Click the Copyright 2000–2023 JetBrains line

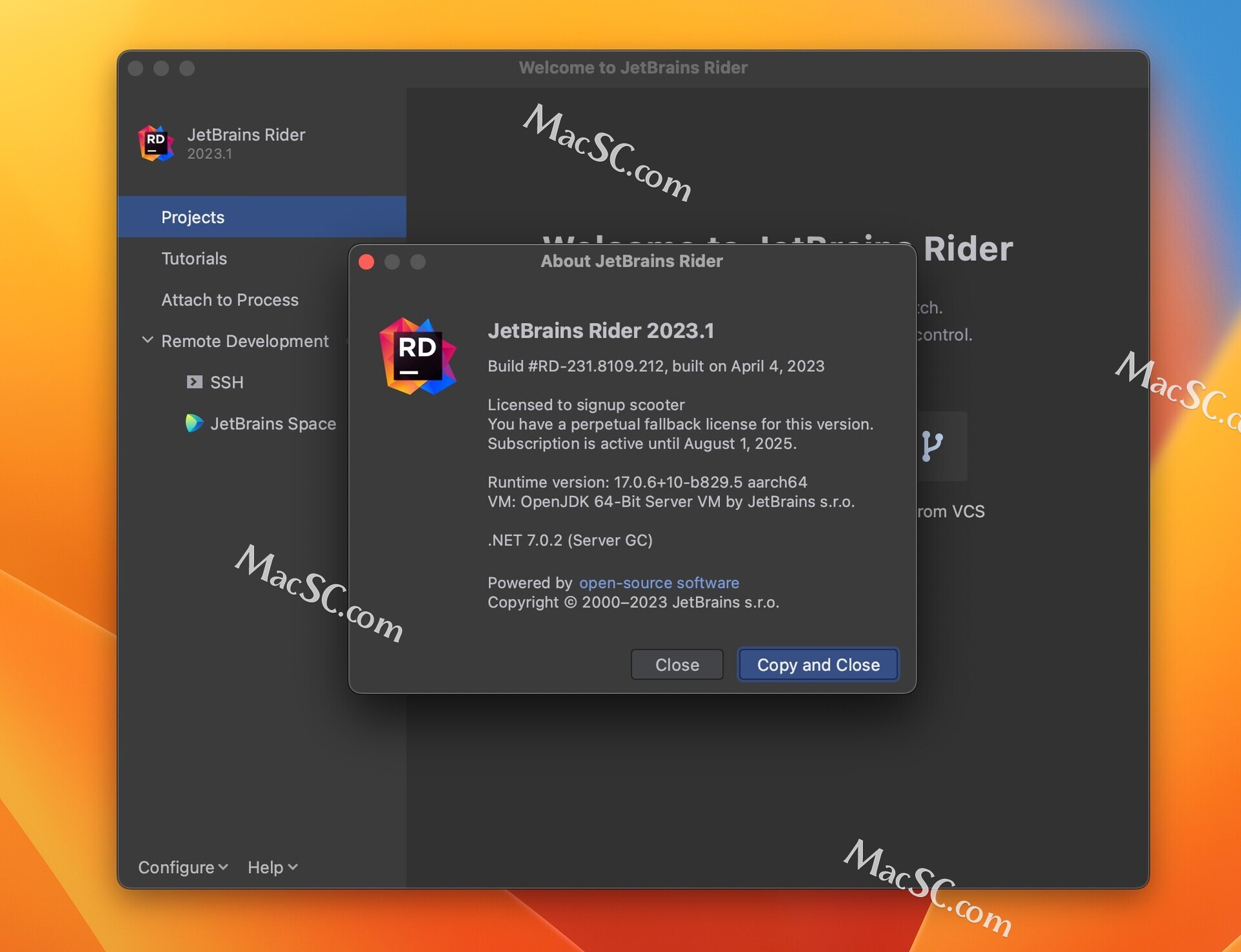pyautogui.click(x=633, y=602)
